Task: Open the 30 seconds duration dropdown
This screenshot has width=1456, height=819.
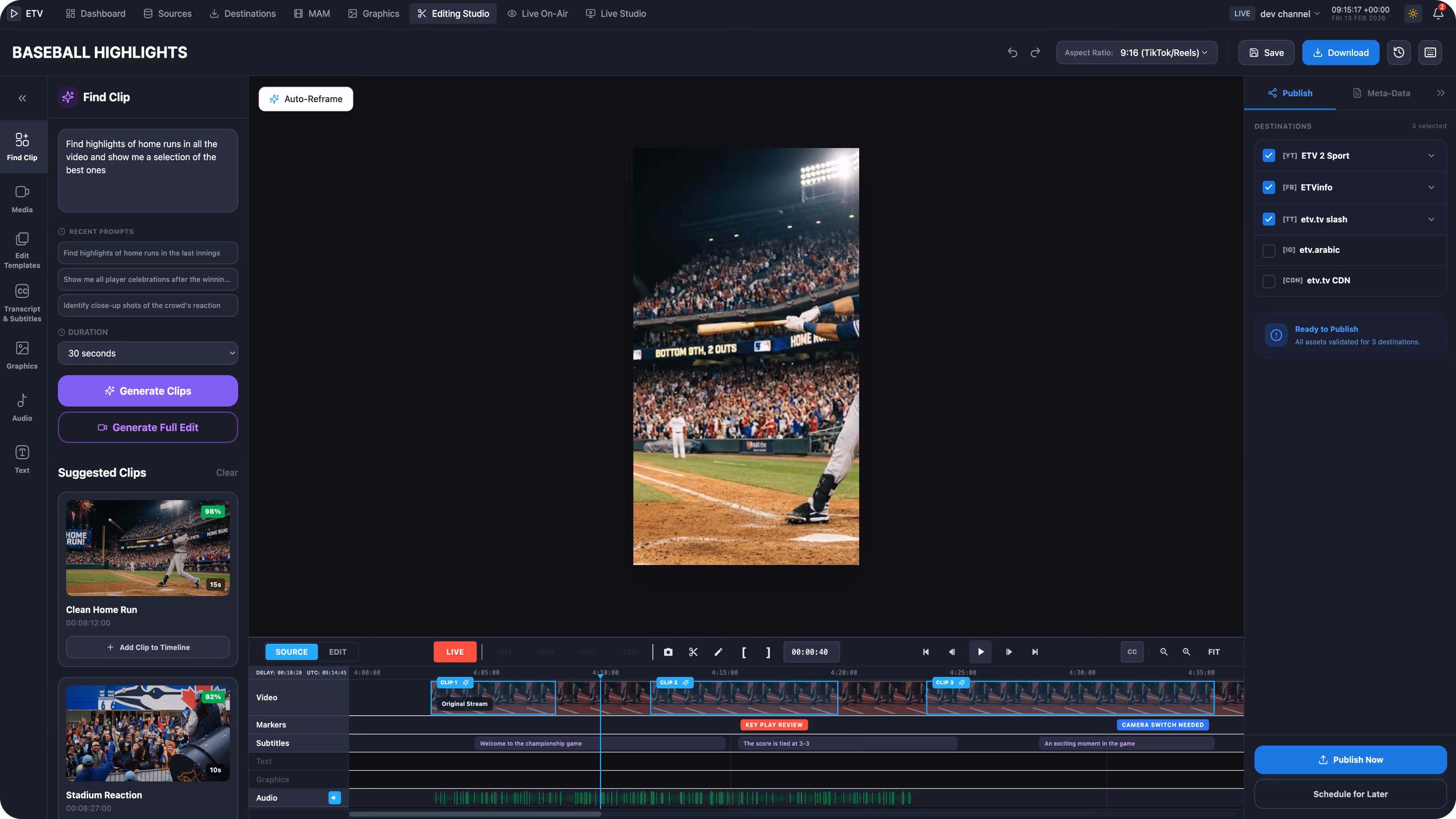Action: point(148,353)
